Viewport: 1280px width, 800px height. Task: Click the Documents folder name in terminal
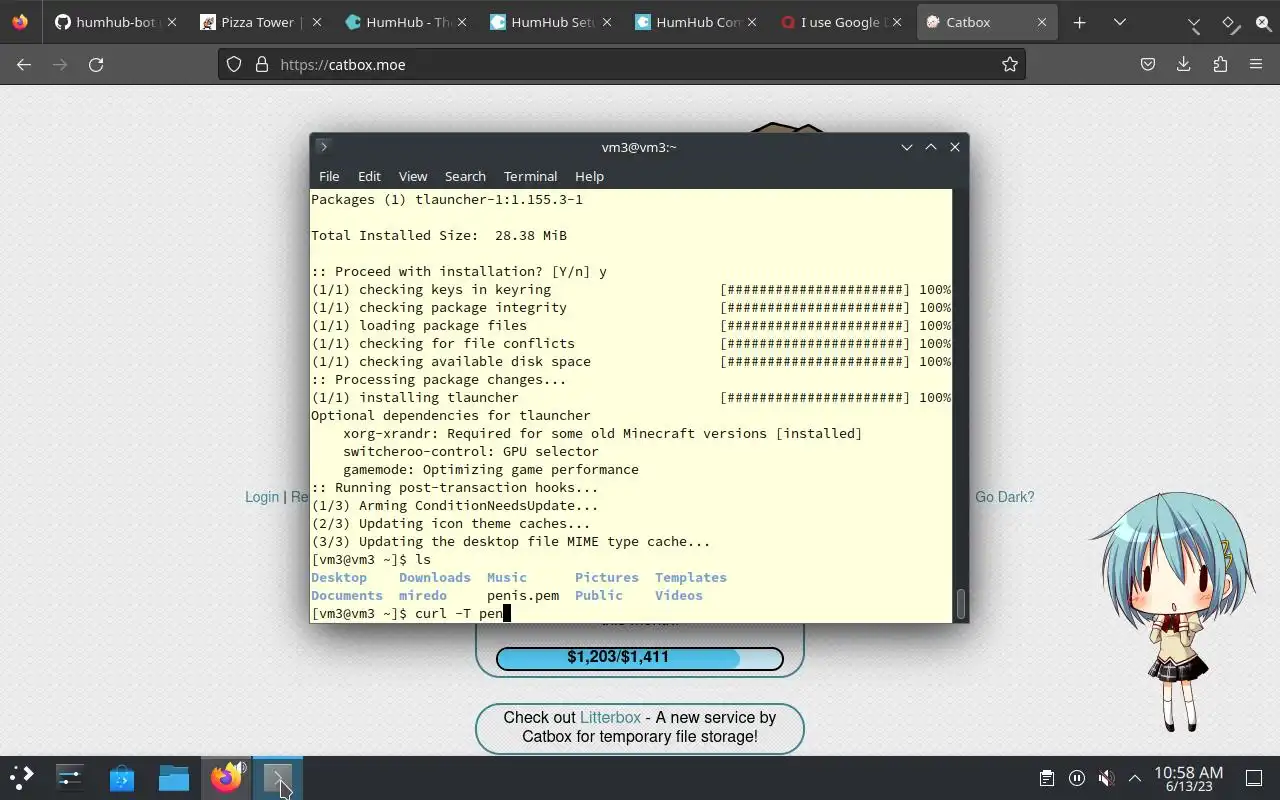pyautogui.click(x=347, y=595)
